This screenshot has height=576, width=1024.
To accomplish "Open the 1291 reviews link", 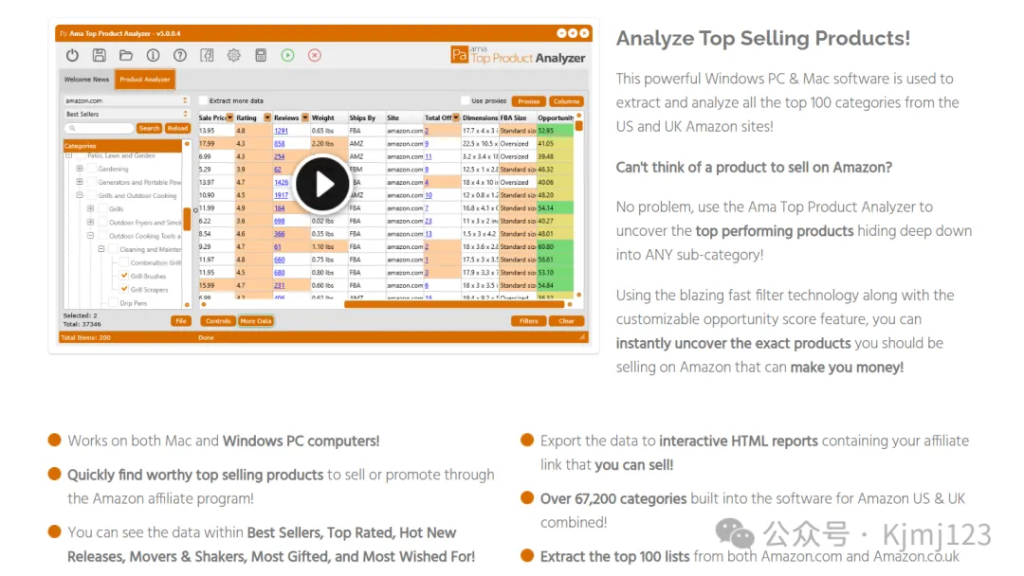I will click(281, 131).
